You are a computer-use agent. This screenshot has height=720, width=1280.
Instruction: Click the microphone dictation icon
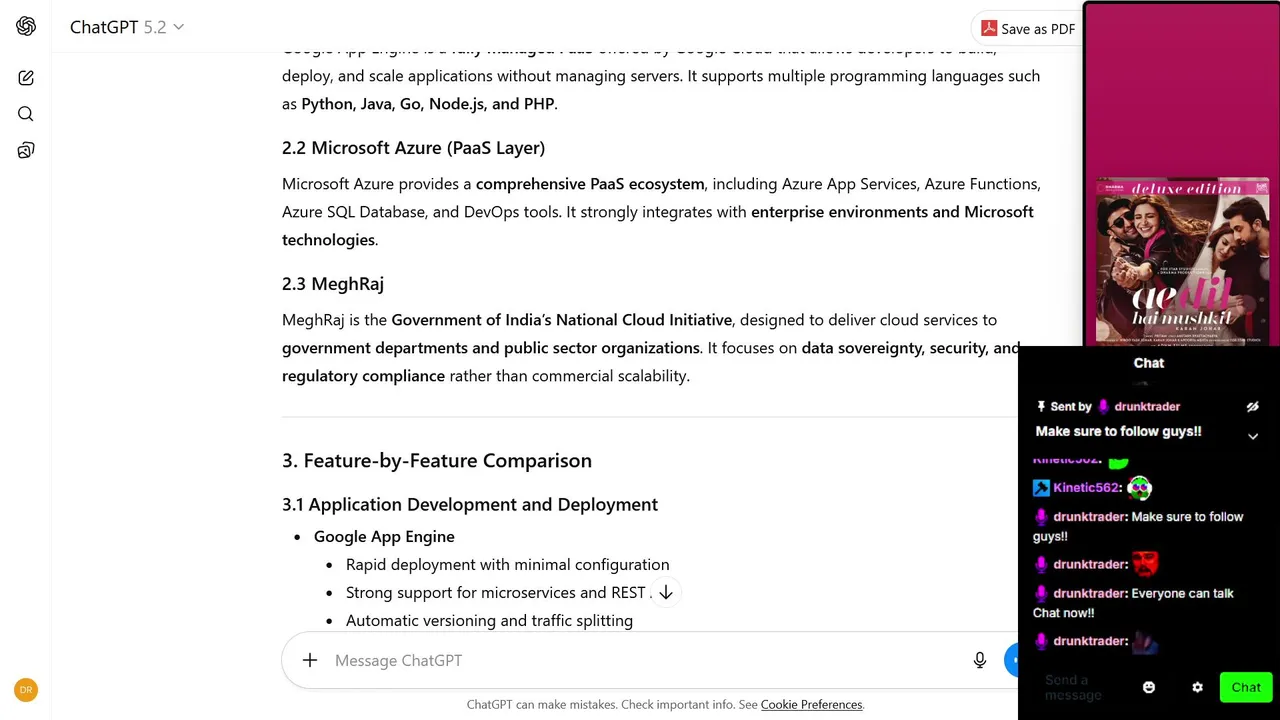[x=980, y=660]
